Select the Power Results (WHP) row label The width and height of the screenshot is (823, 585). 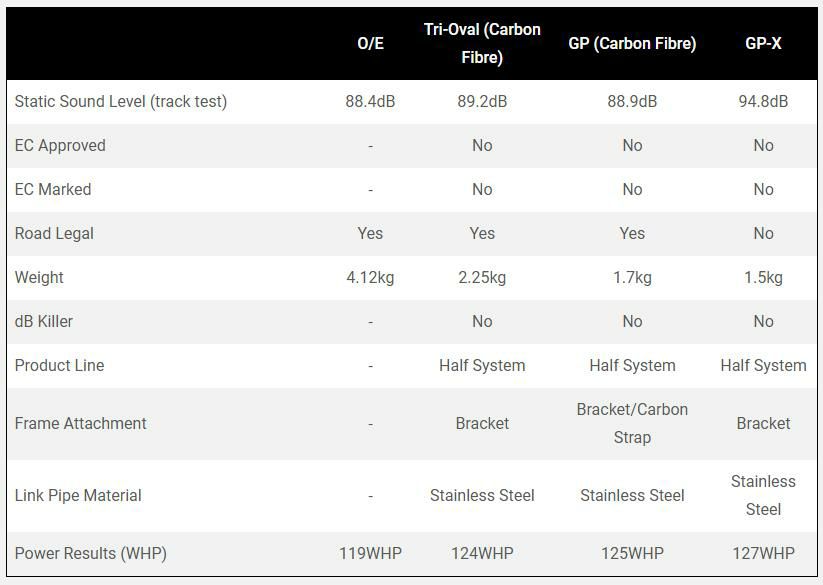tap(91, 553)
